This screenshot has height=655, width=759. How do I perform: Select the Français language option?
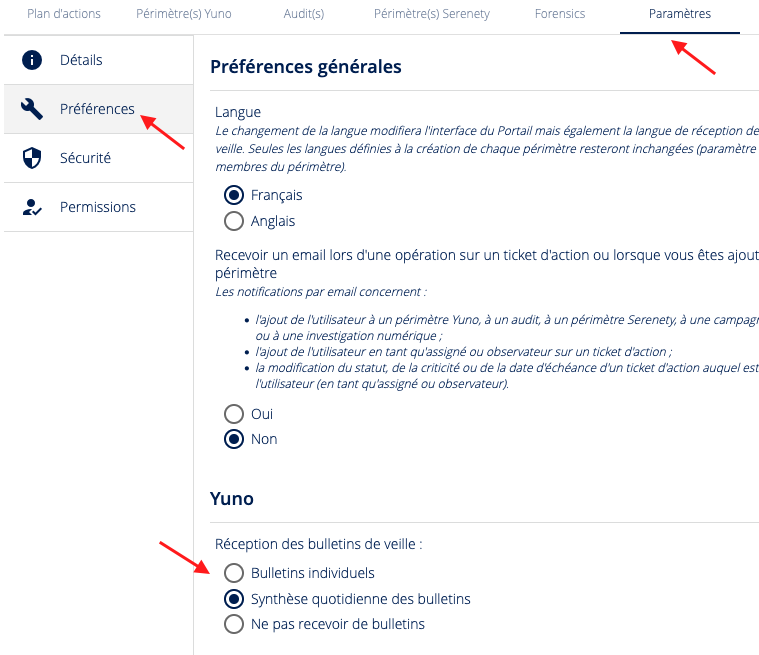234,195
